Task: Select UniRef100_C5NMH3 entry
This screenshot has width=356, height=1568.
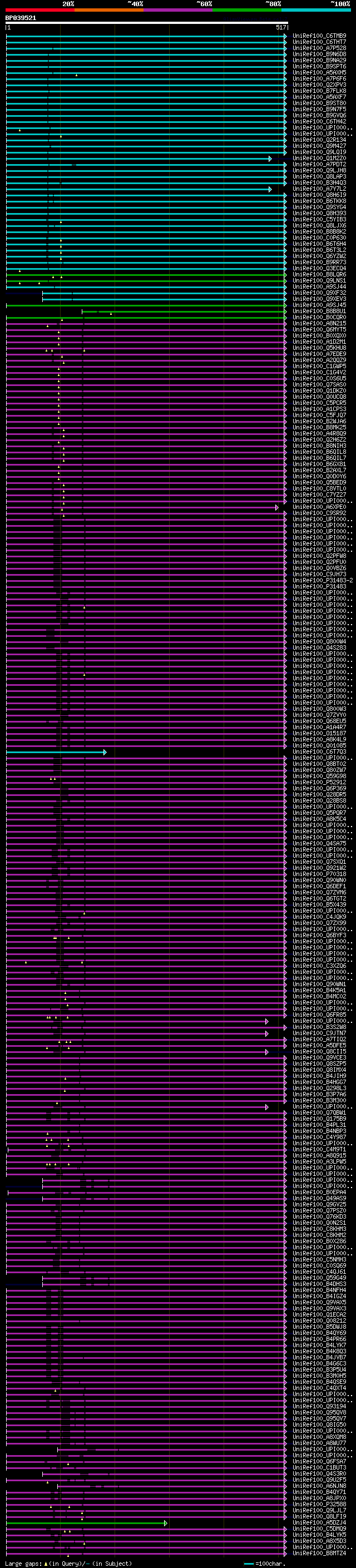Action: point(319,1259)
